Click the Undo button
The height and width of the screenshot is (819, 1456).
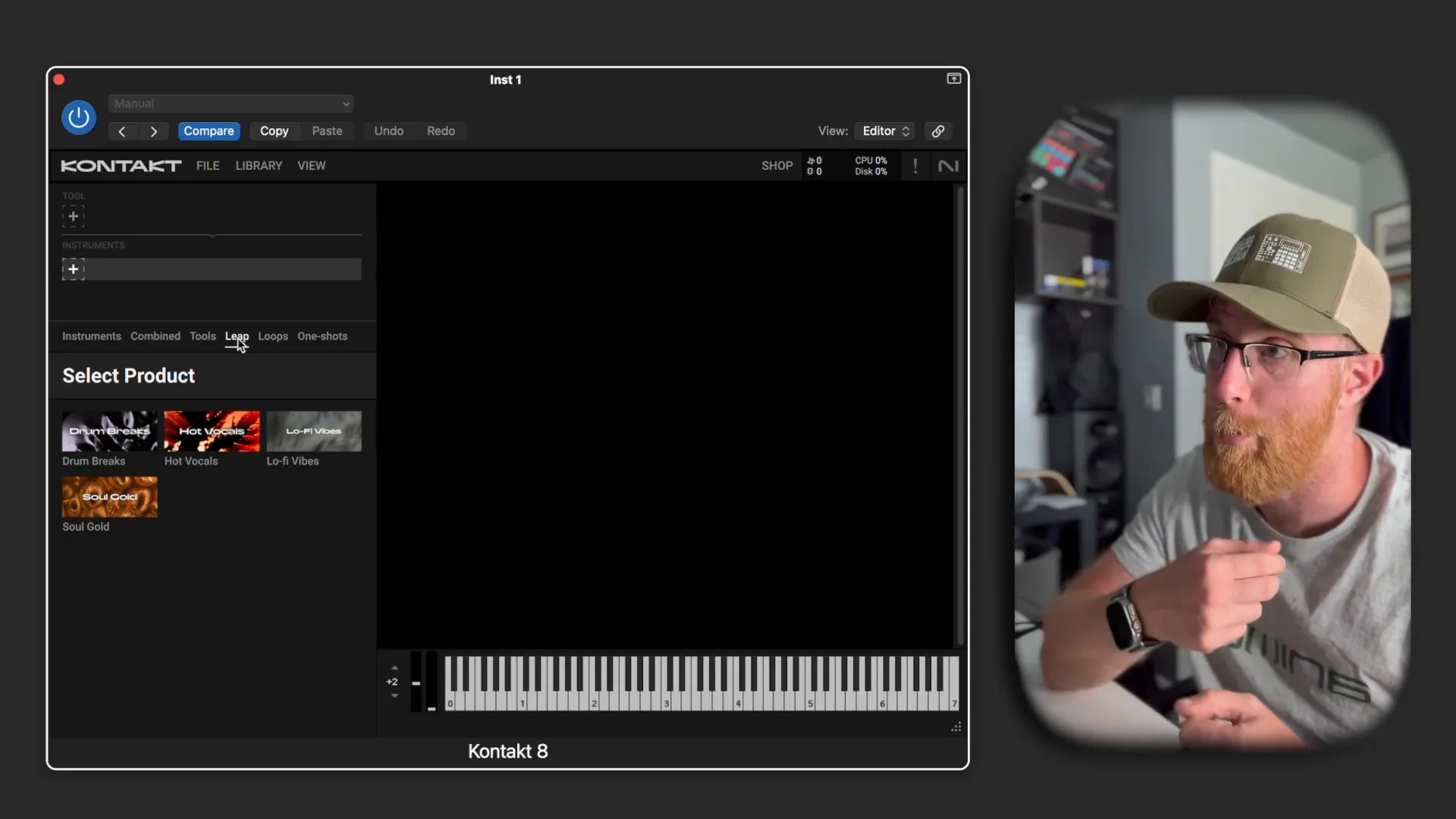[388, 131]
